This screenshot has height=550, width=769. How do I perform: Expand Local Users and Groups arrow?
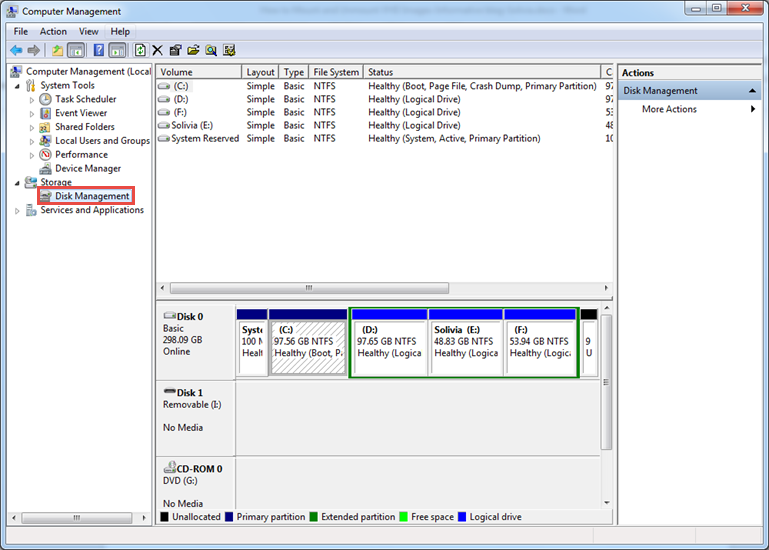click(32, 141)
